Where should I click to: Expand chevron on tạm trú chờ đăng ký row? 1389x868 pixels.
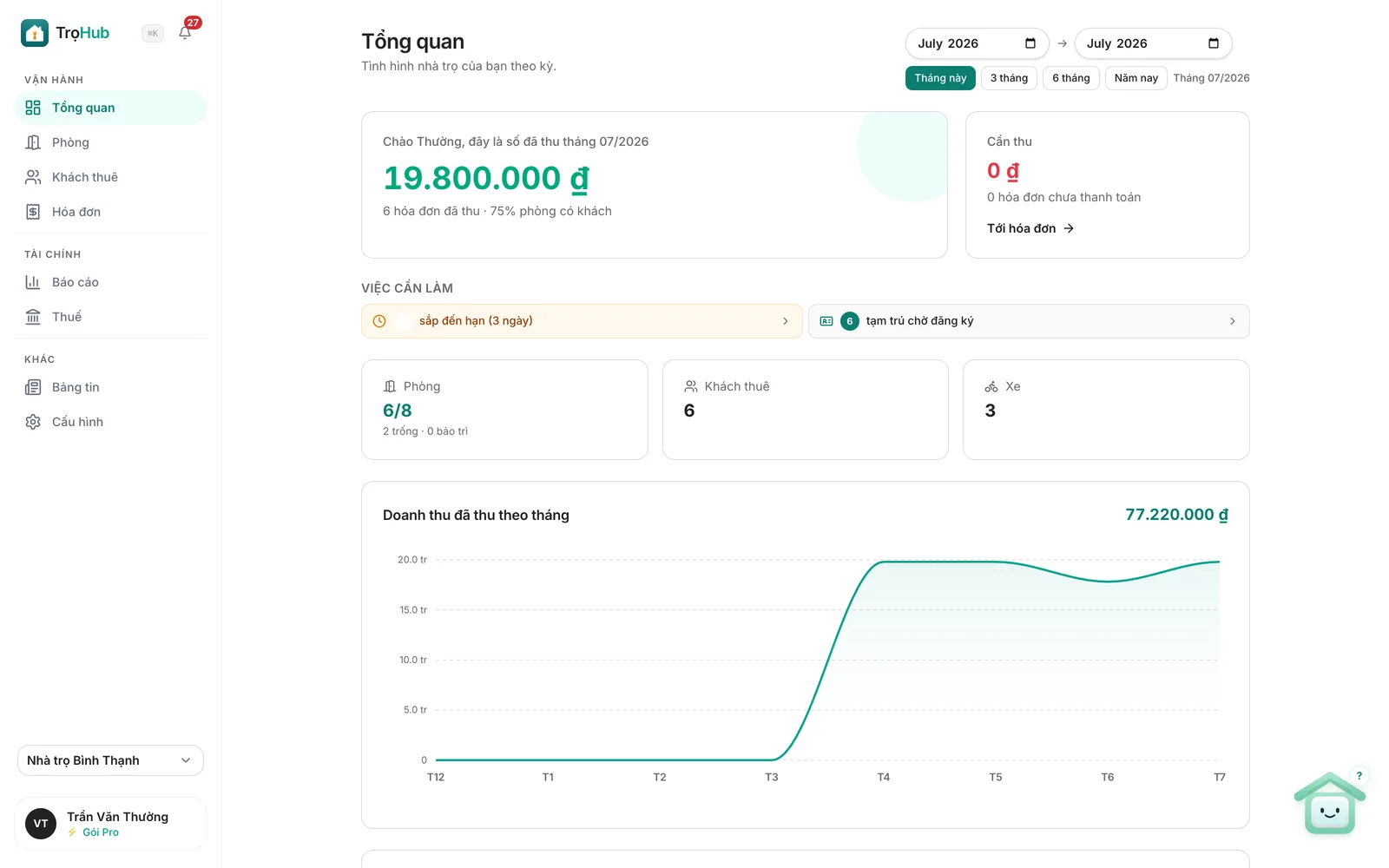[x=1233, y=321]
